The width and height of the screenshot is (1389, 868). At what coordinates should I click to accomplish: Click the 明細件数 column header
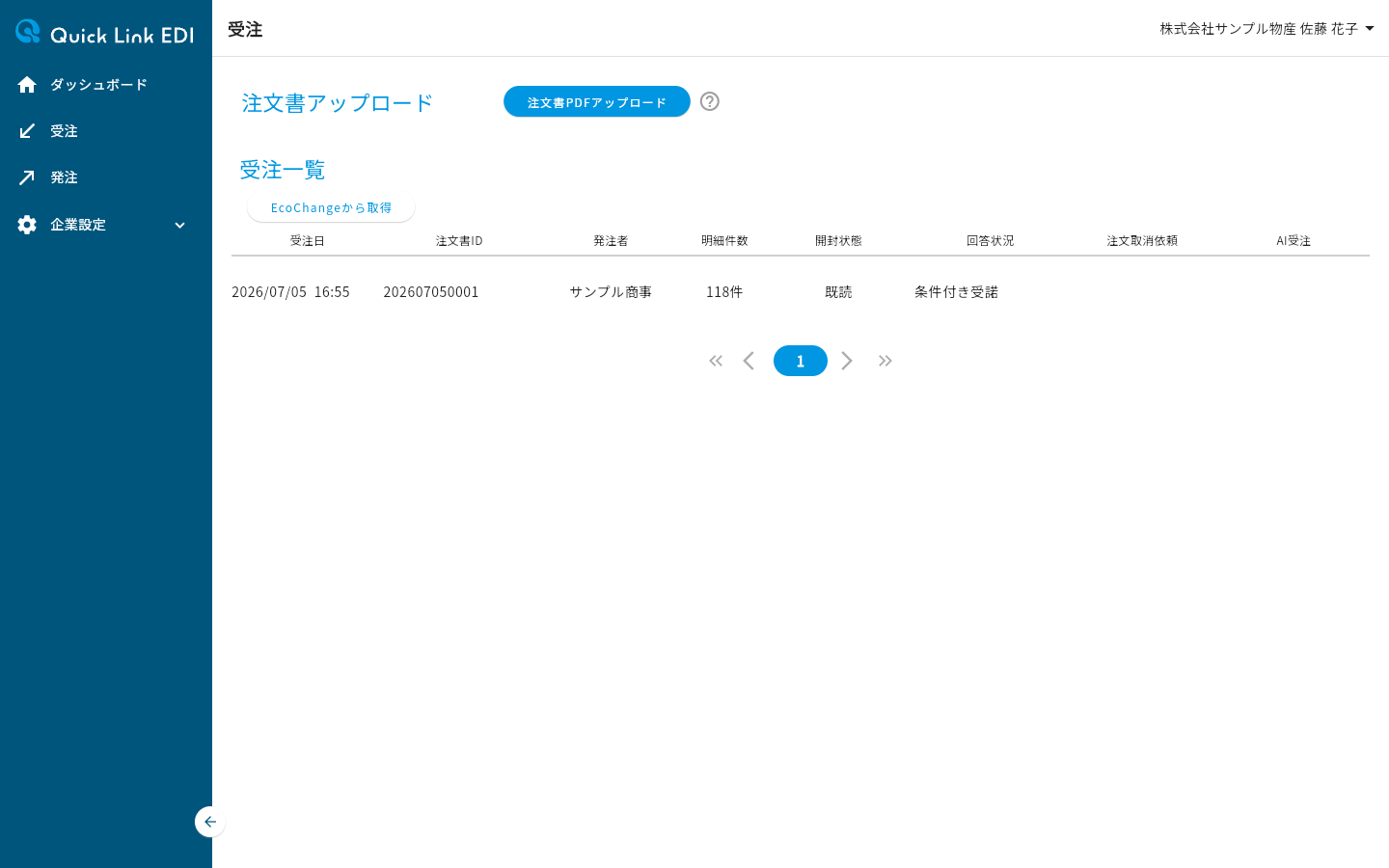pyautogui.click(x=724, y=241)
